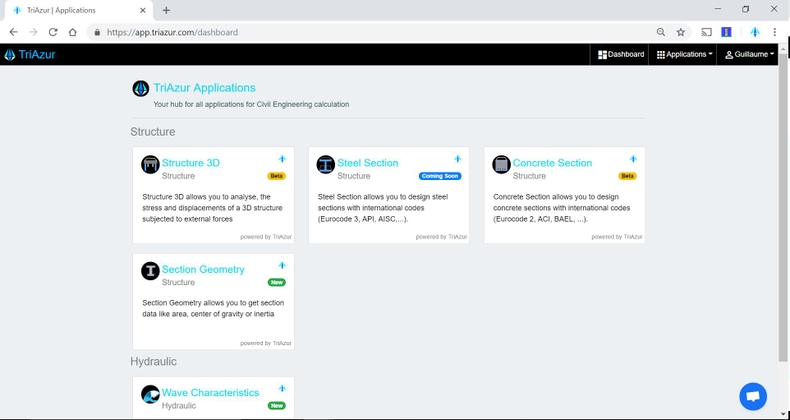Click the Section Geometry description text
This screenshot has width=790, height=420.
[x=213, y=308]
